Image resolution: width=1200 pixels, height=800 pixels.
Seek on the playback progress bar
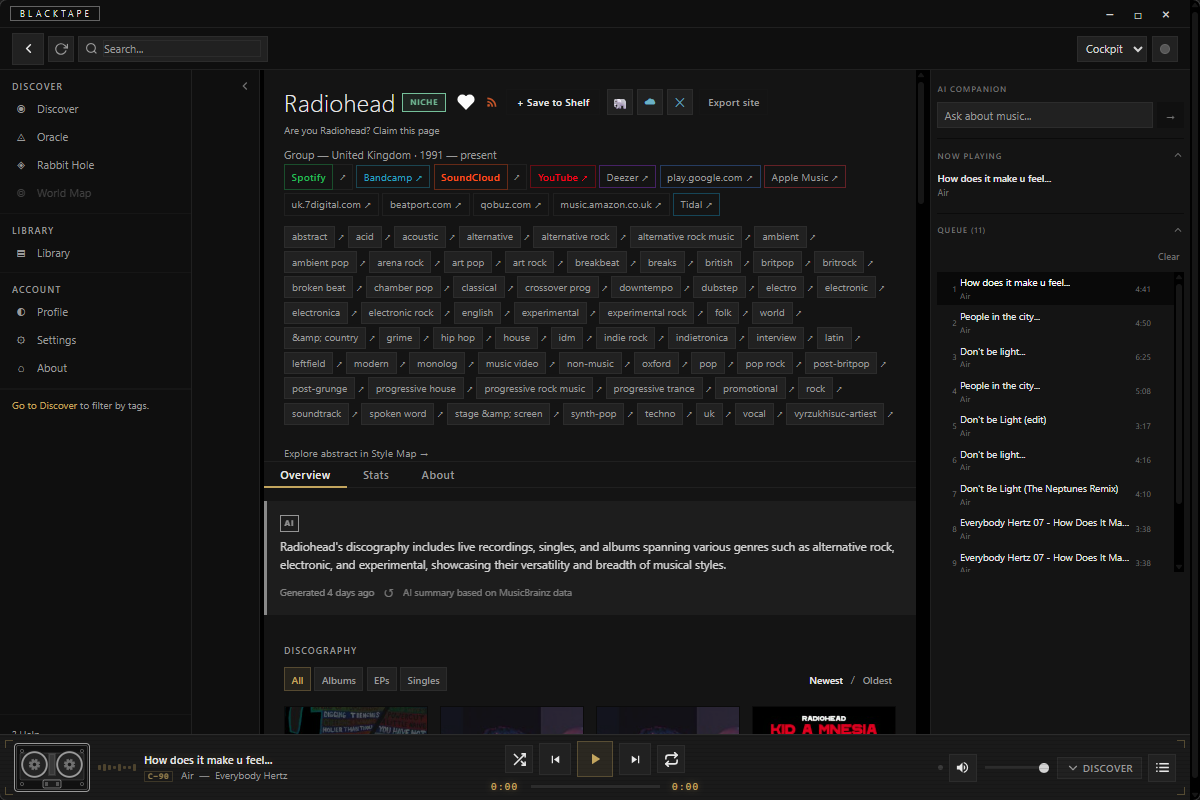[595, 787]
